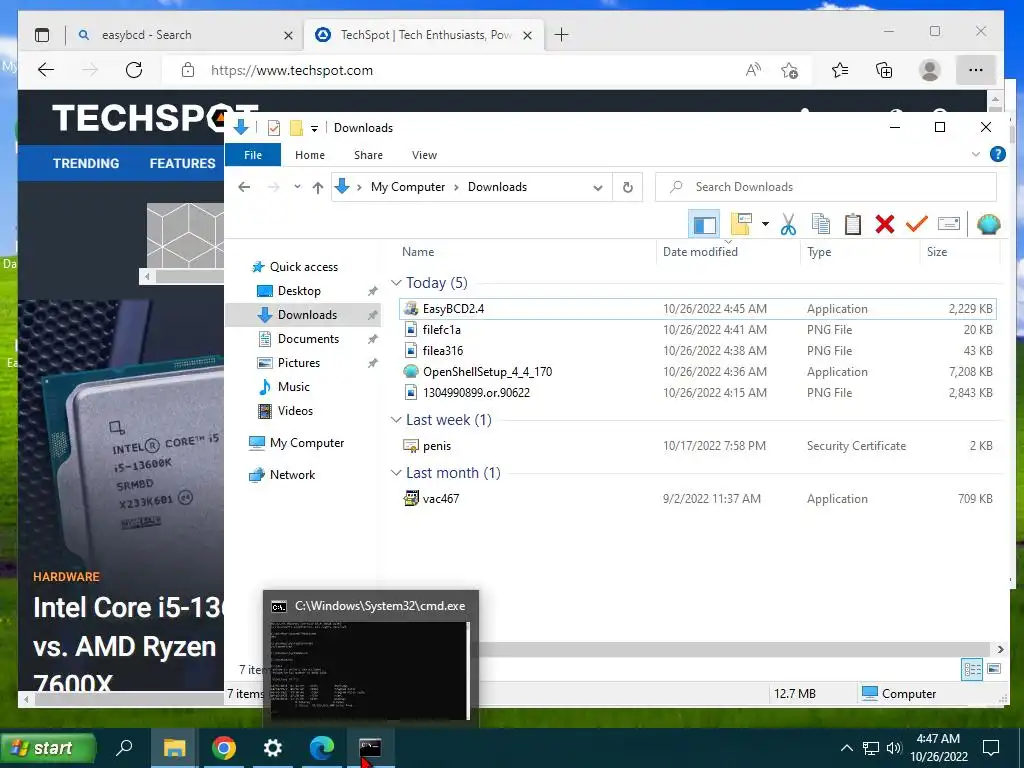Select the filea316 PNG file

click(697, 351)
